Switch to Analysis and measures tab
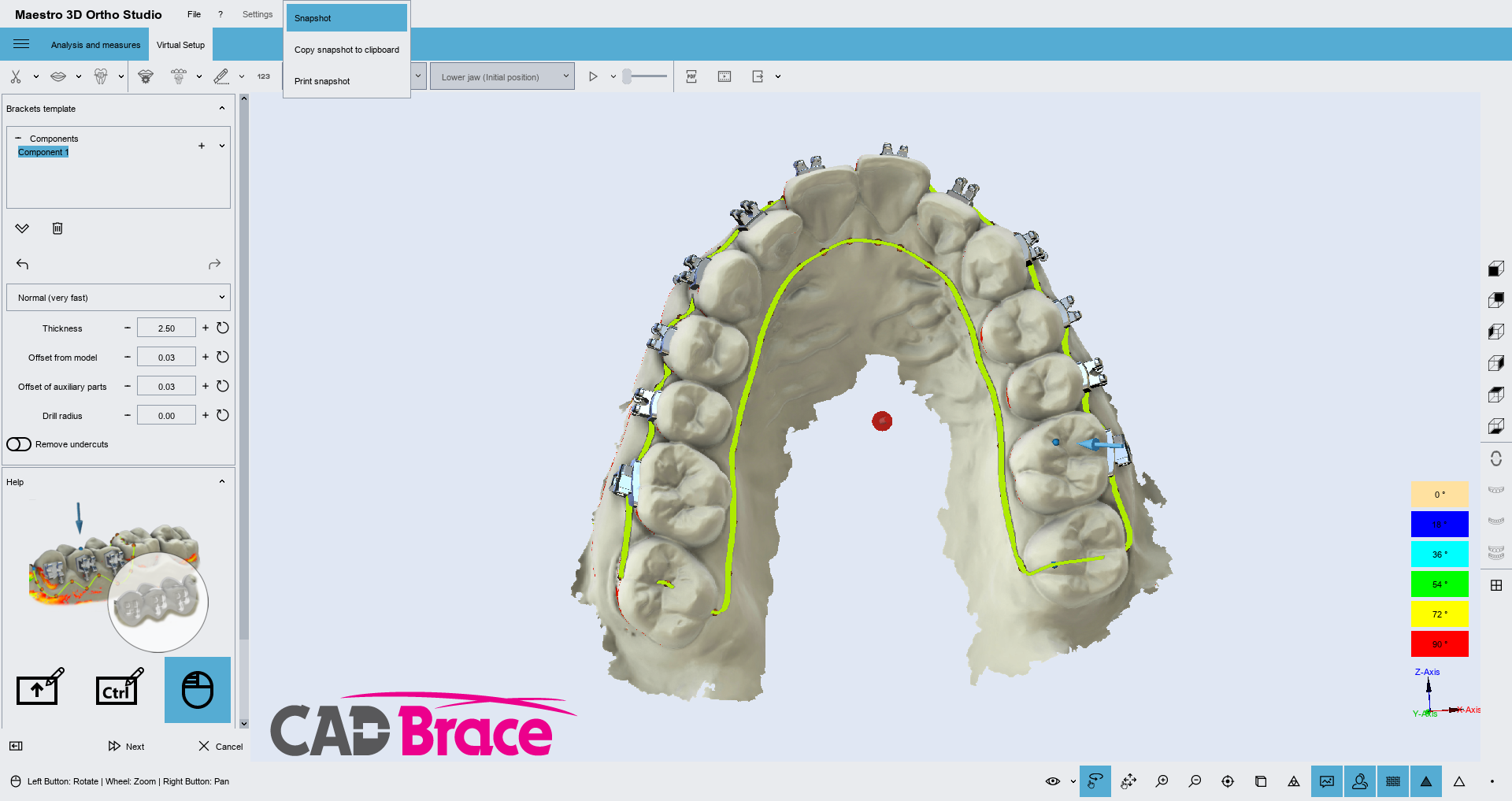 95,45
